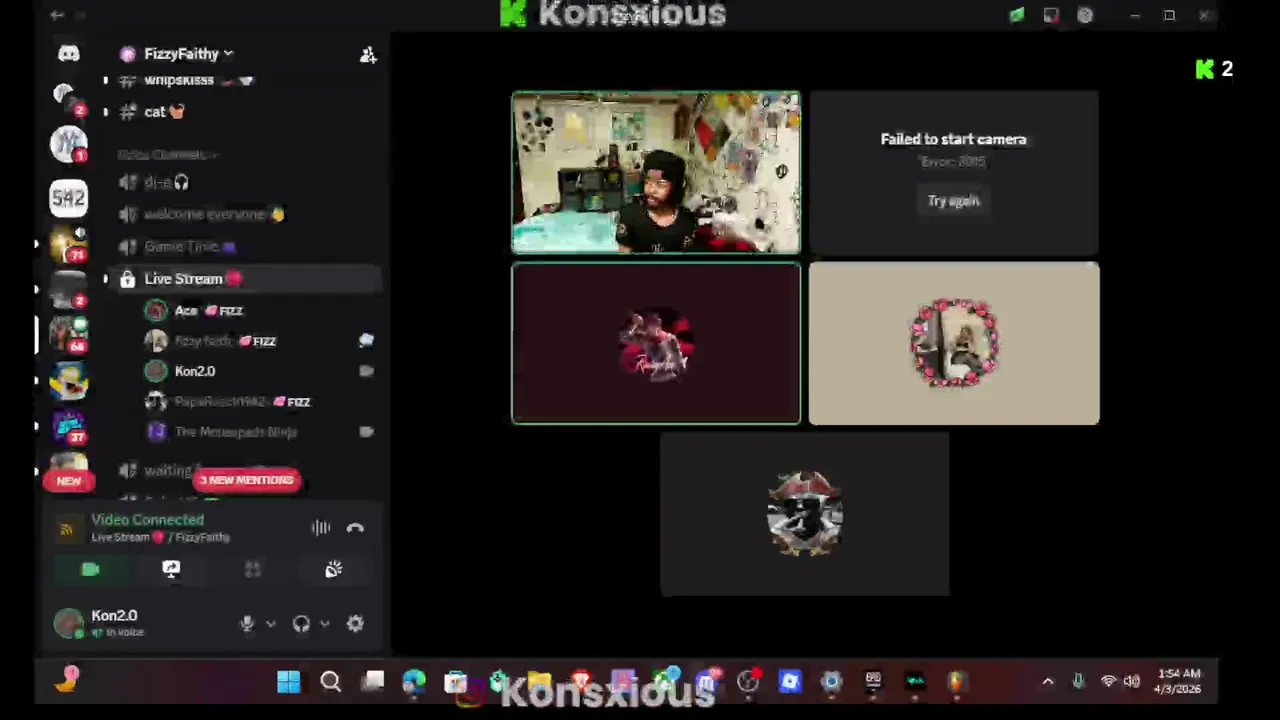Open the server icon with 71 badge
Image resolution: width=1280 pixels, height=720 pixels.
tap(68, 245)
